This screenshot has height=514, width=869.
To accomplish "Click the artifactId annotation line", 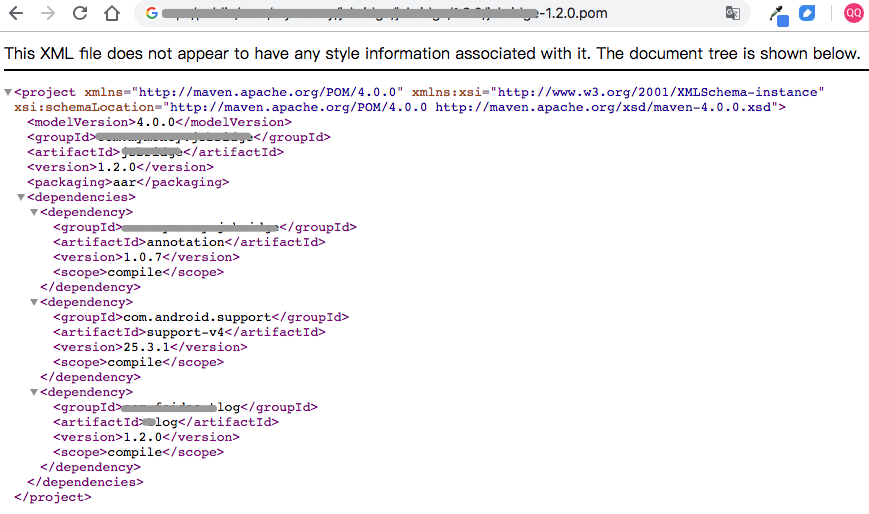I will pyautogui.click(x=190, y=242).
